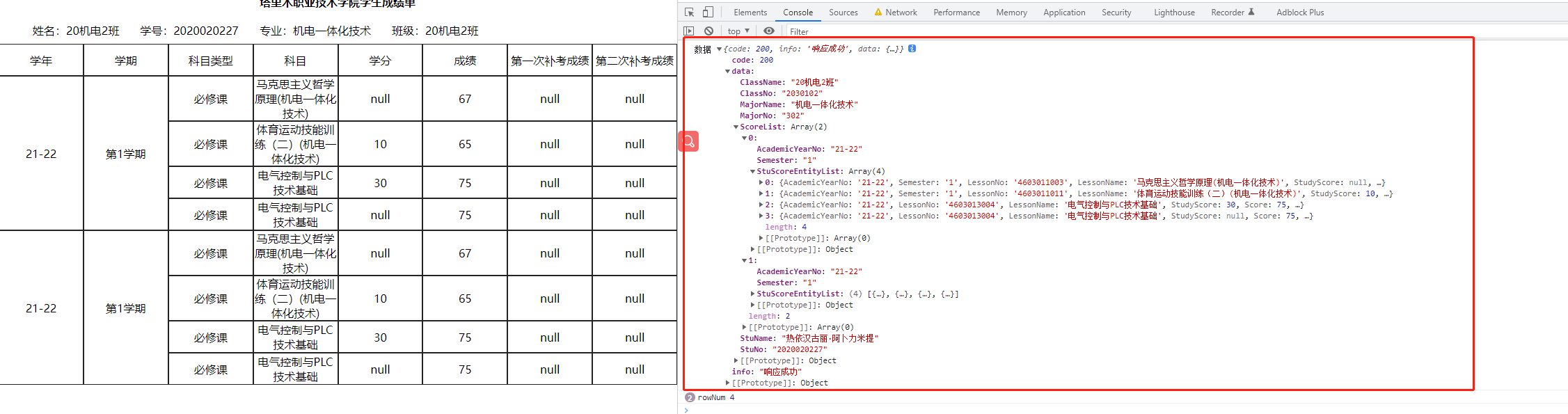Expand entry 3 with StudyScore null
Viewport: 1568px width, 414px height.
coord(761,216)
